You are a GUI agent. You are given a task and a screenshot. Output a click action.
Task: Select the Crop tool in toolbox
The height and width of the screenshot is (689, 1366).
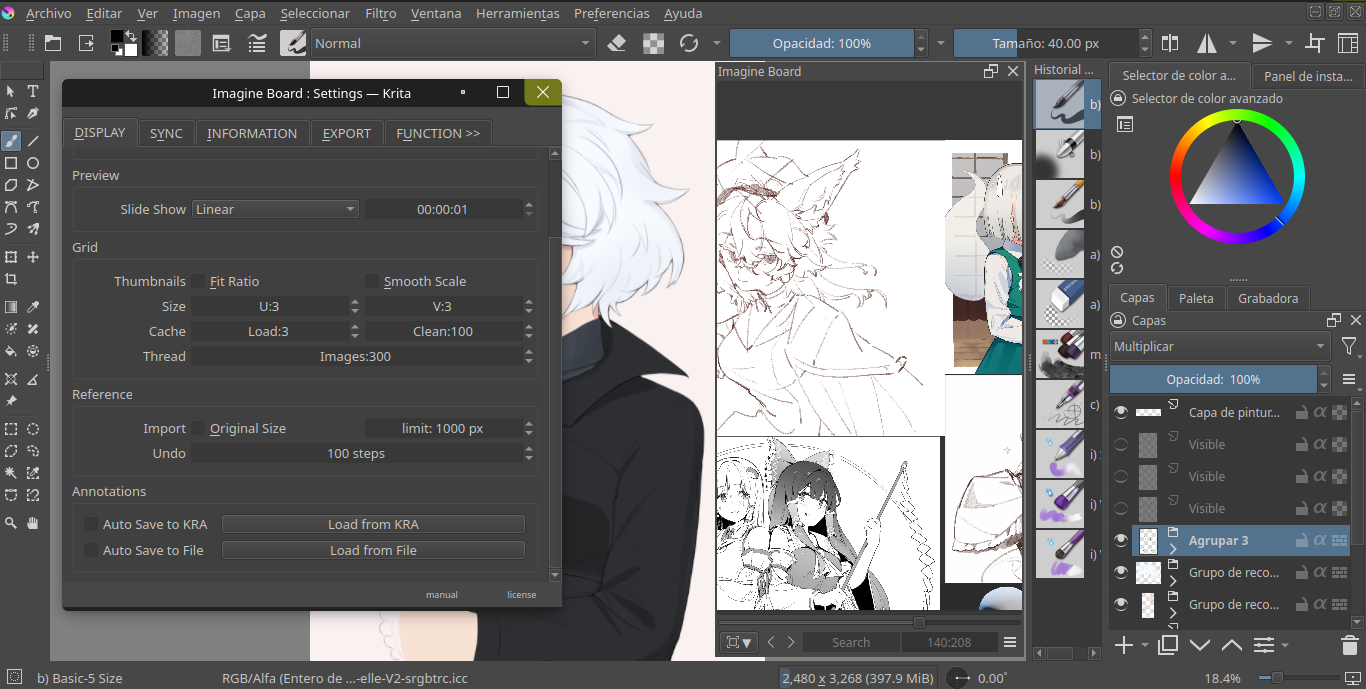point(11,279)
